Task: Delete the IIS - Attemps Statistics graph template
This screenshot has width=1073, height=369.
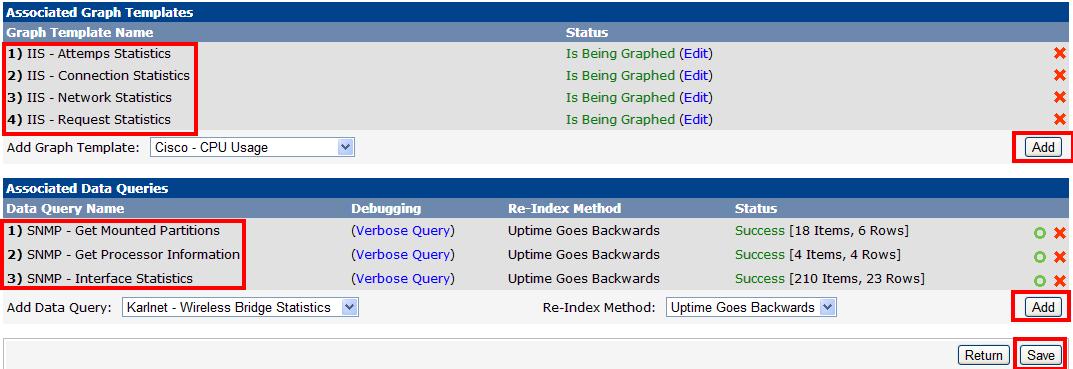Action: click(x=1059, y=53)
